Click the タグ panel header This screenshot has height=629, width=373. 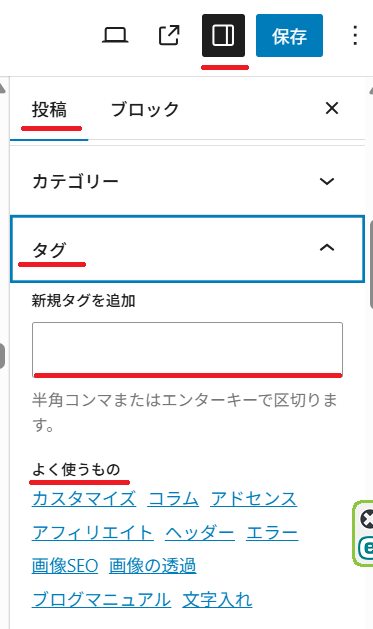[187, 249]
